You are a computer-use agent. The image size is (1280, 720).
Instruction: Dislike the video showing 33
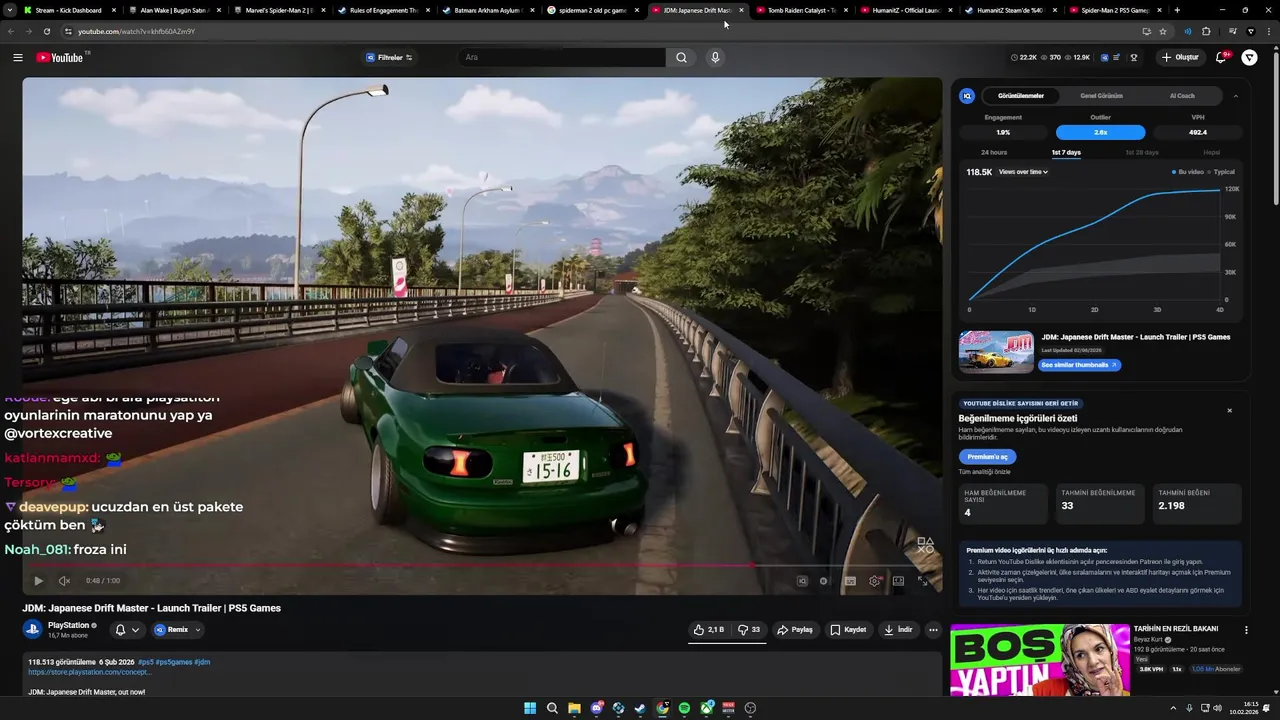point(749,630)
